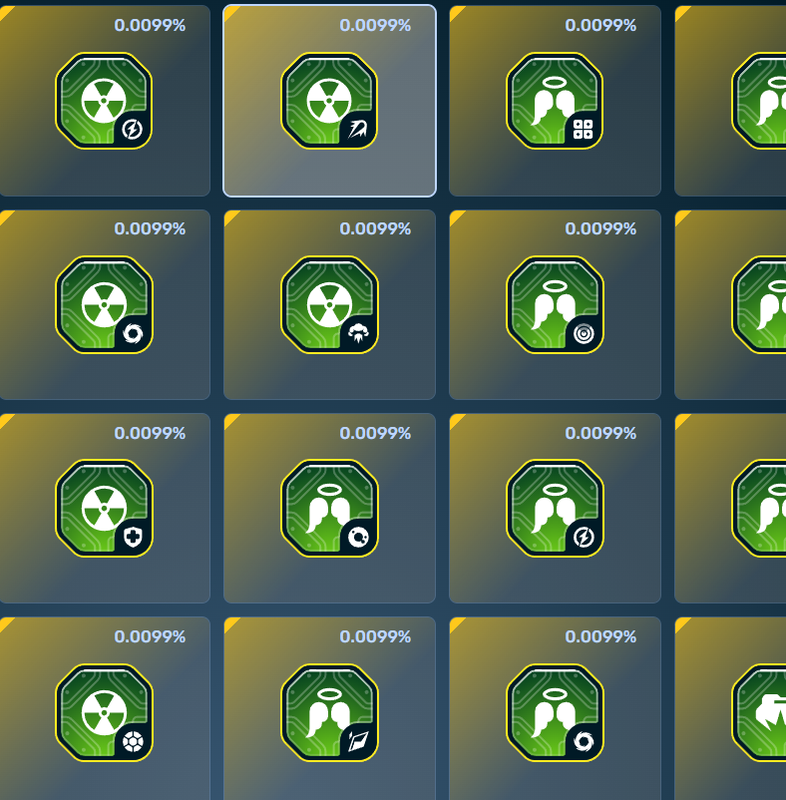Select angel wings module with tilted card badge
The width and height of the screenshot is (786, 800).
[x=329, y=712]
